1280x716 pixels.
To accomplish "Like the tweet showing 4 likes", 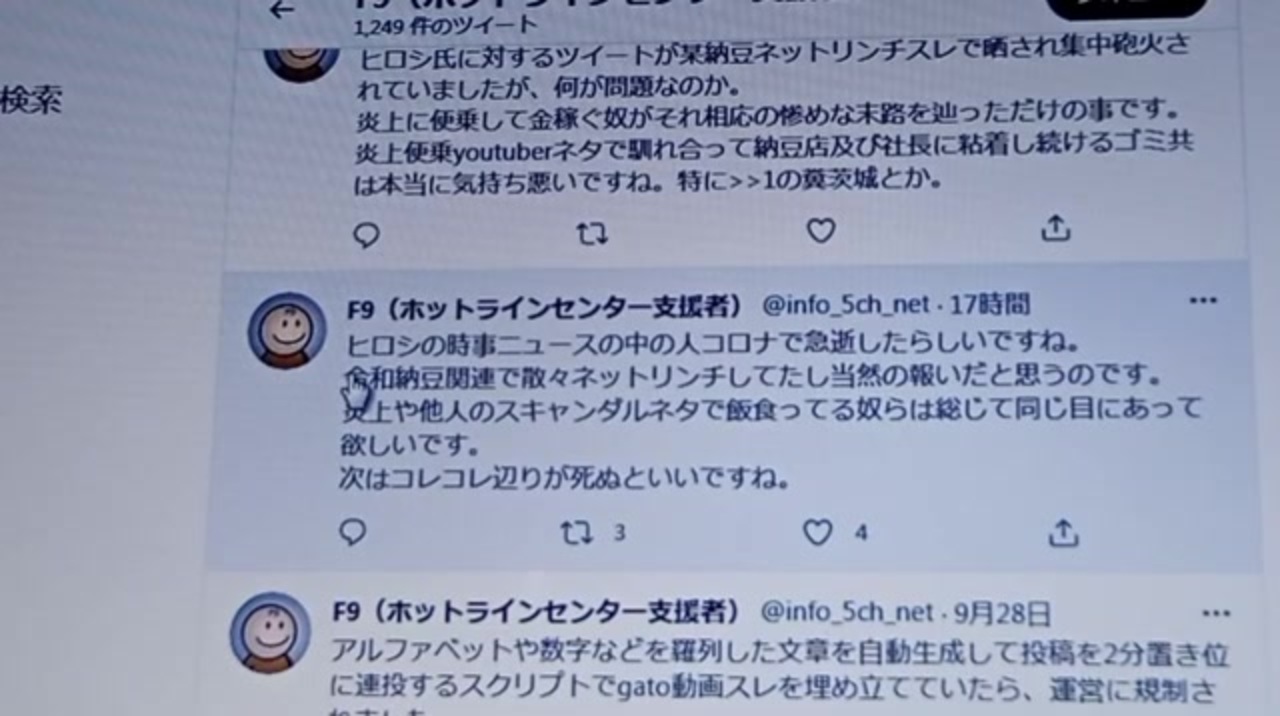I will (x=818, y=533).
